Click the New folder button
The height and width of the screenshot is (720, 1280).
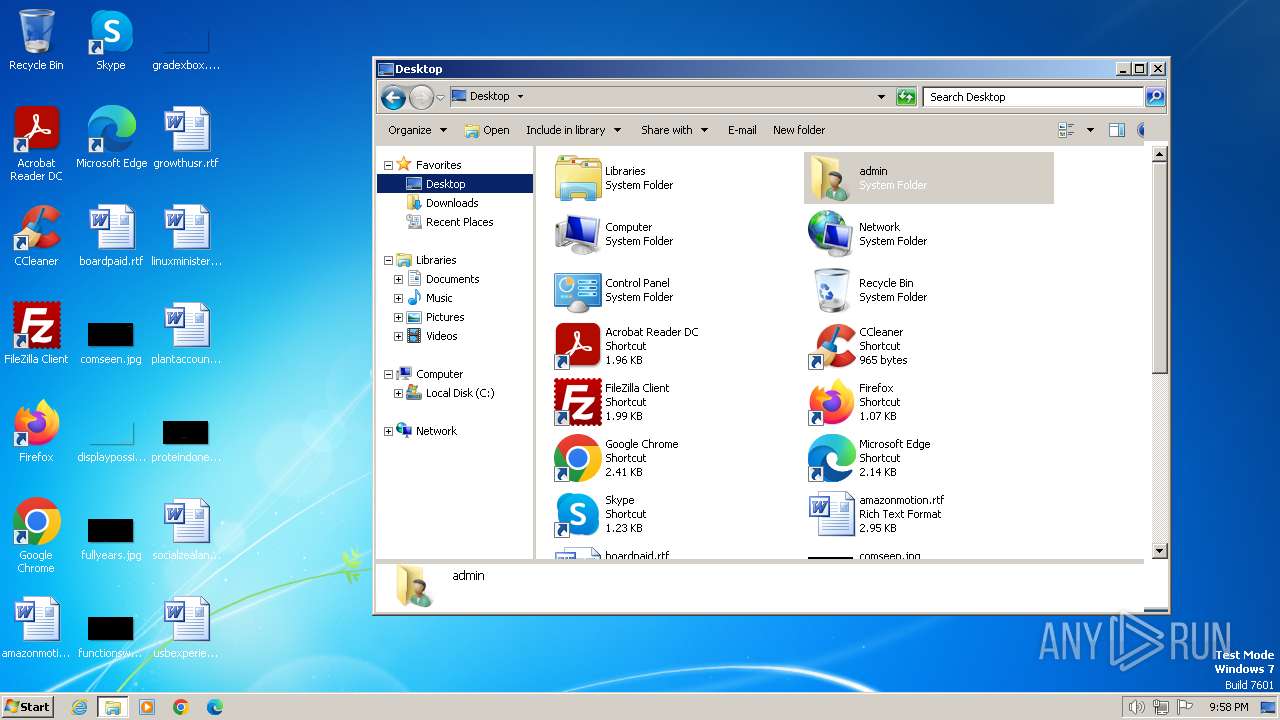pos(799,130)
